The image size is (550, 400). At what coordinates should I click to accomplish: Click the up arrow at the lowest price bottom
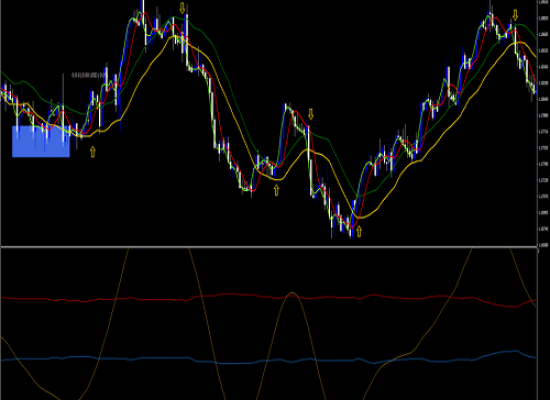point(359,231)
